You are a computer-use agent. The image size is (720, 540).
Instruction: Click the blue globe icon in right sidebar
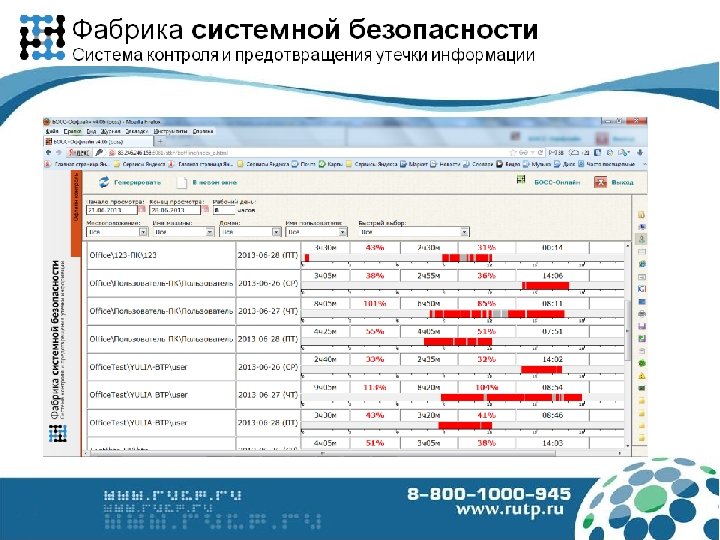pyautogui.click(x=642, y=264)
